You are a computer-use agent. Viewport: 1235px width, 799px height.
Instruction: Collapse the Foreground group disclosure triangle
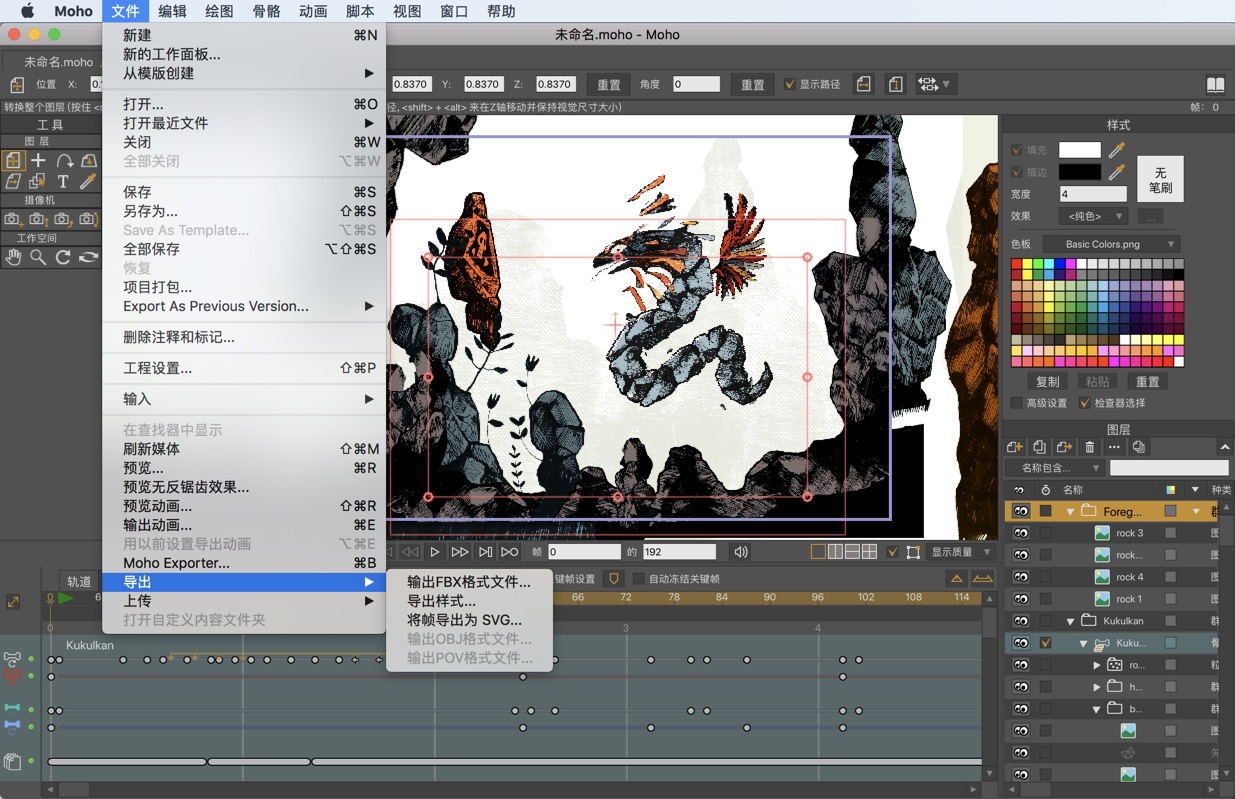coord(1070,511)
